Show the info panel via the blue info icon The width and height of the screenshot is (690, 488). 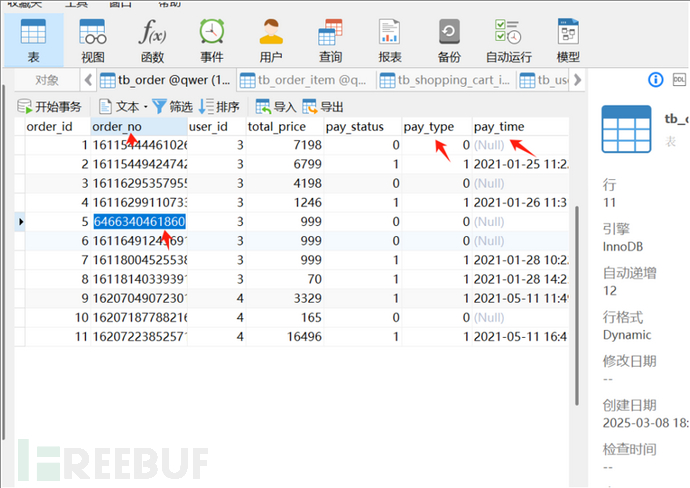[x=655, y=80]
